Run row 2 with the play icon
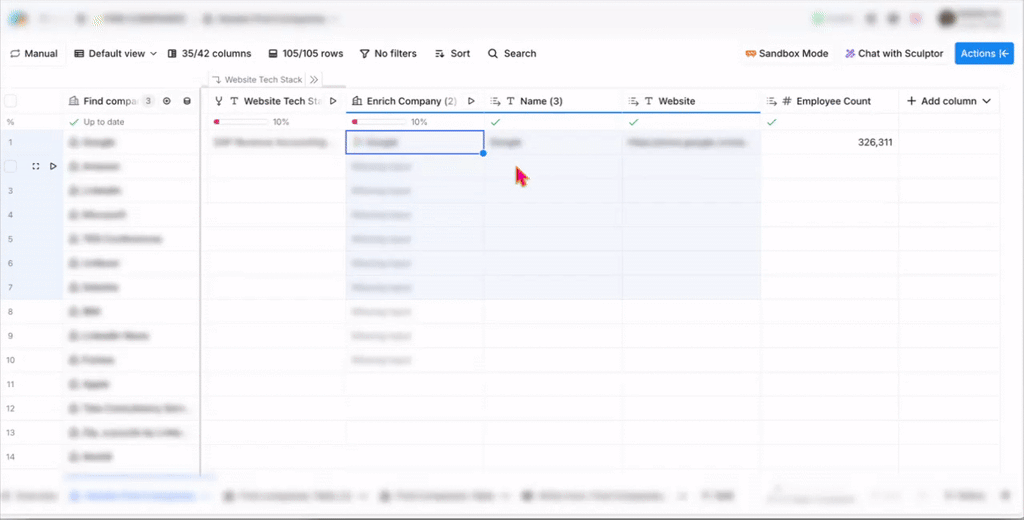 point(53,166)
